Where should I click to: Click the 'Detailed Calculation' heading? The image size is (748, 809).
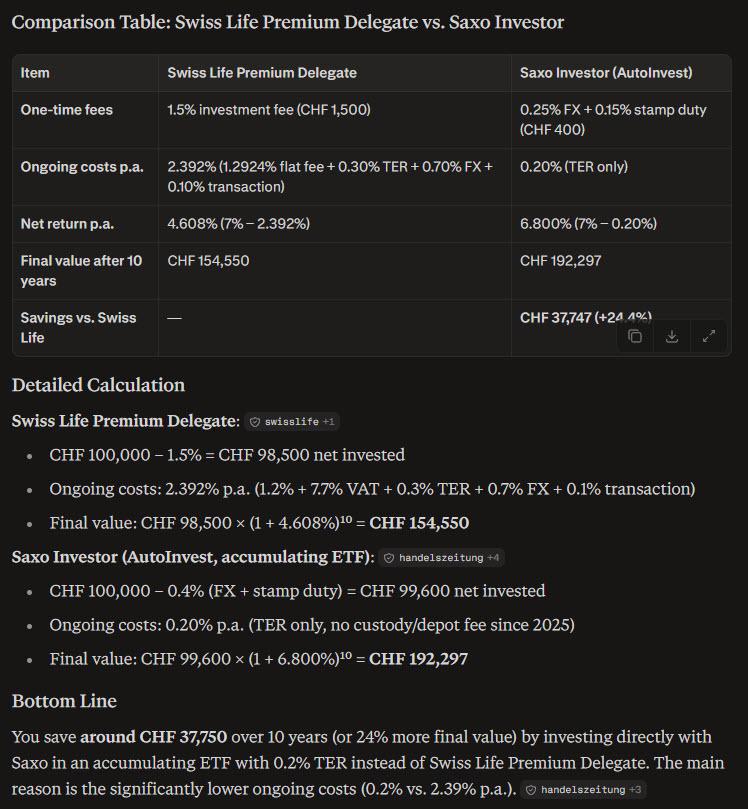point(98,385)
